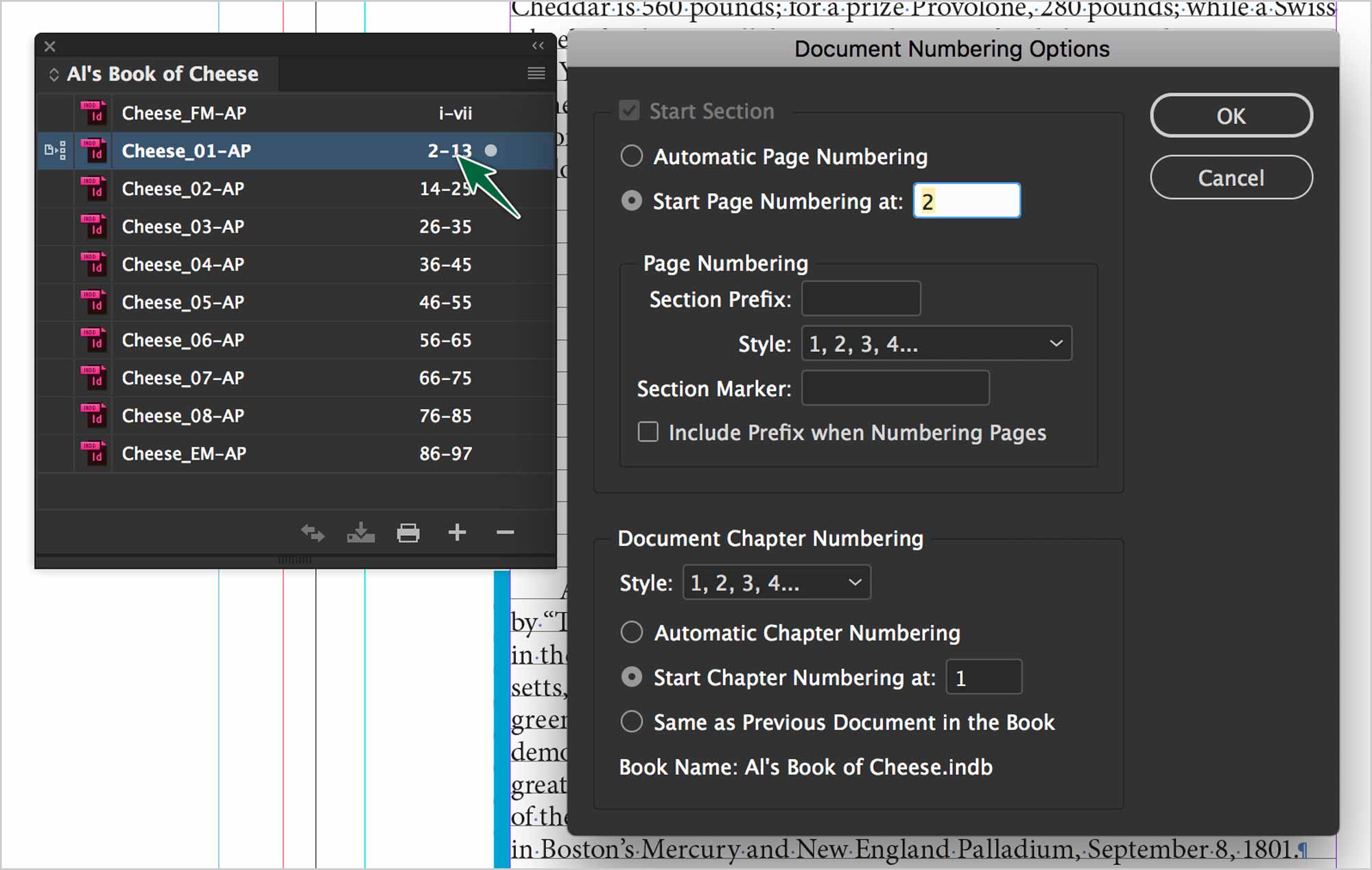Click the OK button
Viewport: 1372px width, 870px height.
point(1231,115)
